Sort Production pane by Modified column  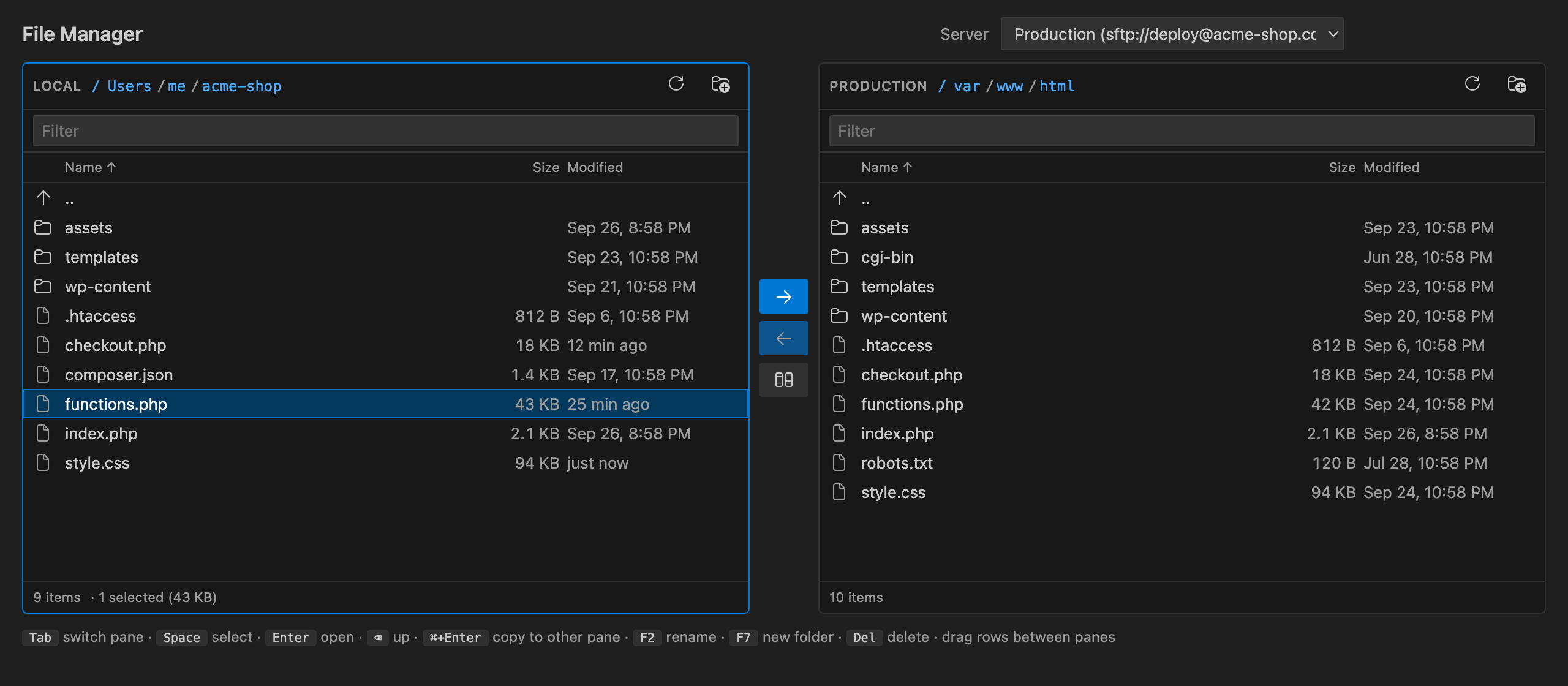pyautogui.click(x=1391, y=168)
